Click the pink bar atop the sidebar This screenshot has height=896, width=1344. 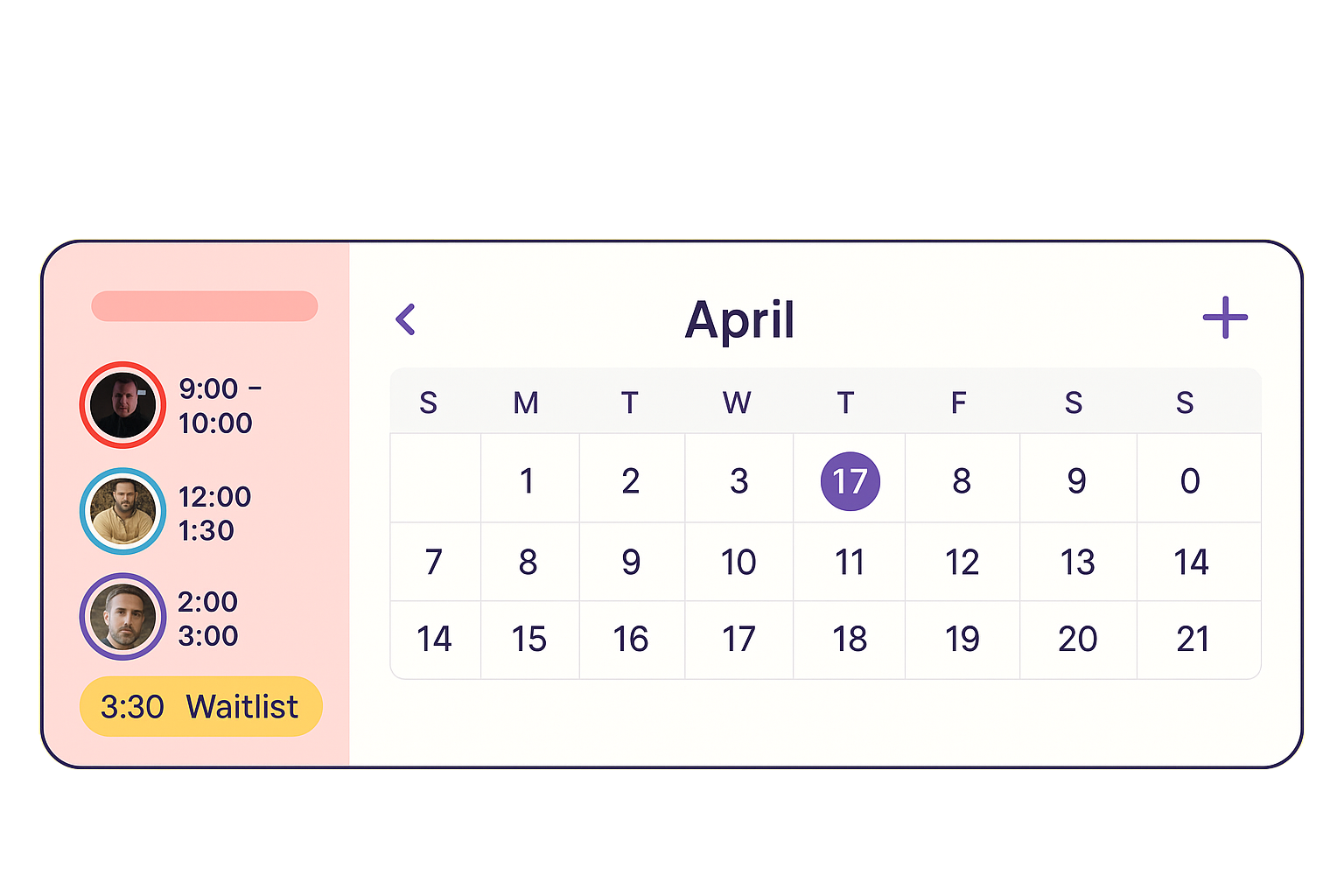205,306
